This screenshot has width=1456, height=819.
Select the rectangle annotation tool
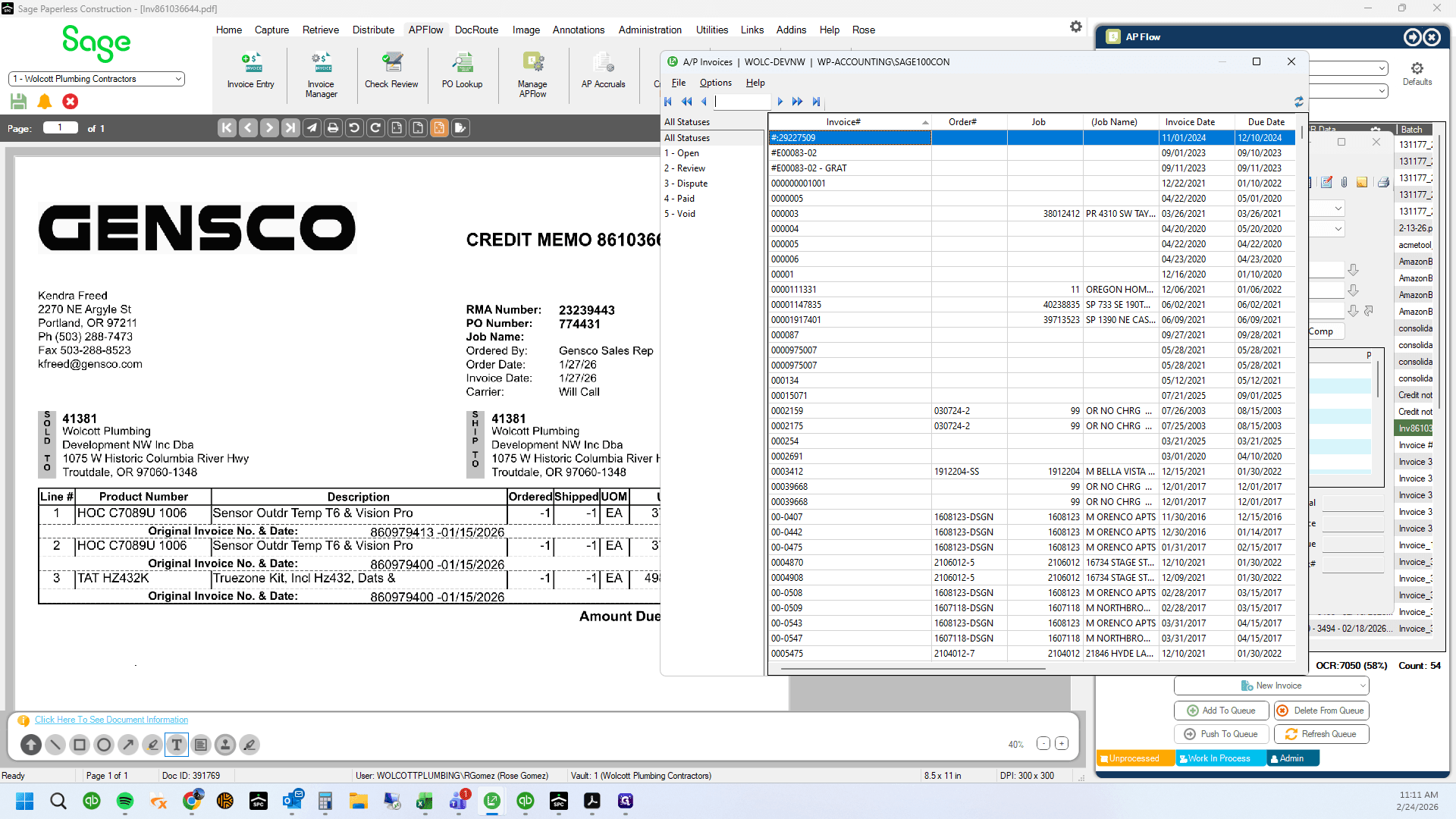80,745
